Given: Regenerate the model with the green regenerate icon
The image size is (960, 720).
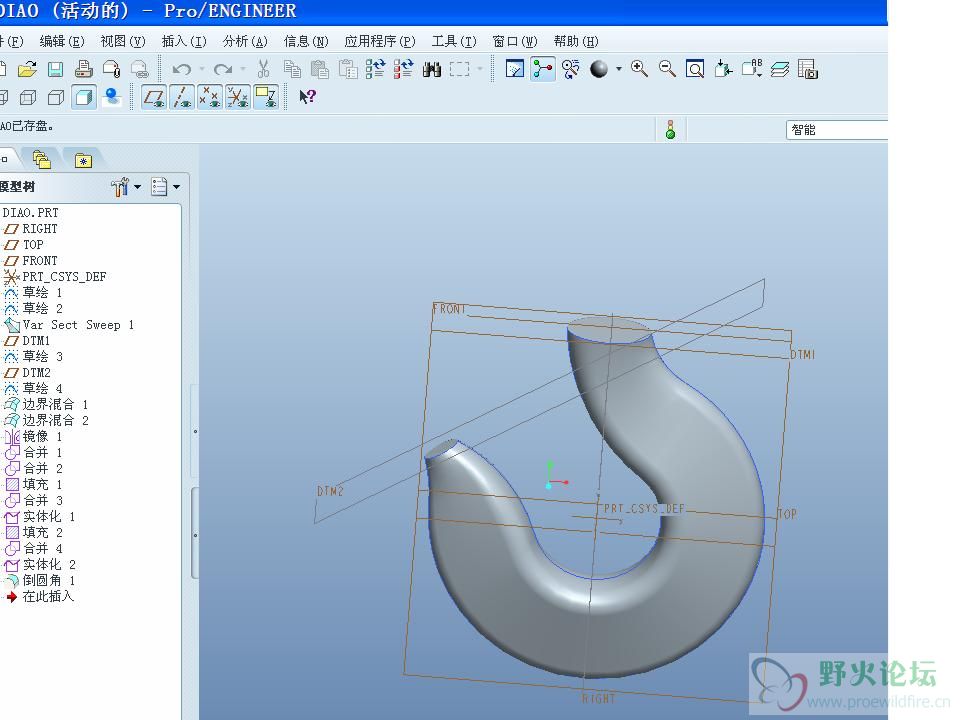Looking at the screenshot, I should 375,69.
